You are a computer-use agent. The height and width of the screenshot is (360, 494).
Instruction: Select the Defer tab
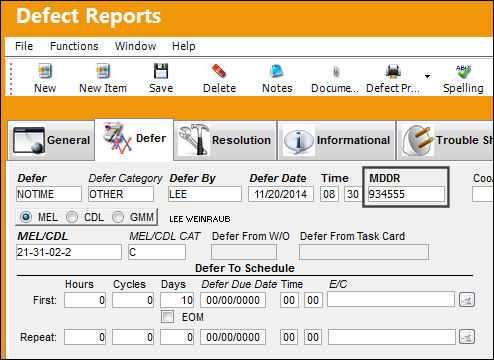pyautogui.click(x=134, y=139)
